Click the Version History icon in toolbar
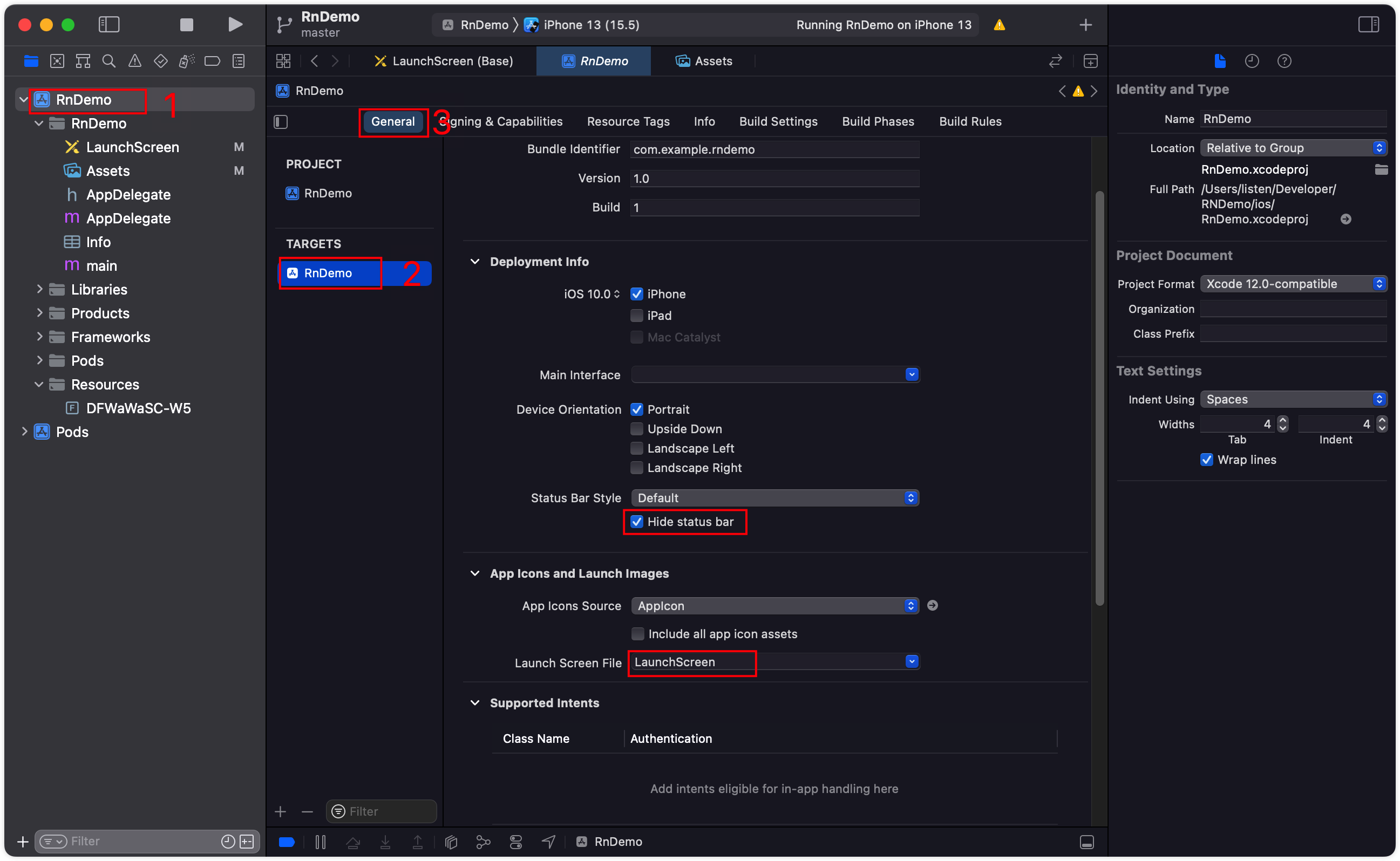Image resolution: width=1400 pixels, height=861 pixels. pos(1252,61)
